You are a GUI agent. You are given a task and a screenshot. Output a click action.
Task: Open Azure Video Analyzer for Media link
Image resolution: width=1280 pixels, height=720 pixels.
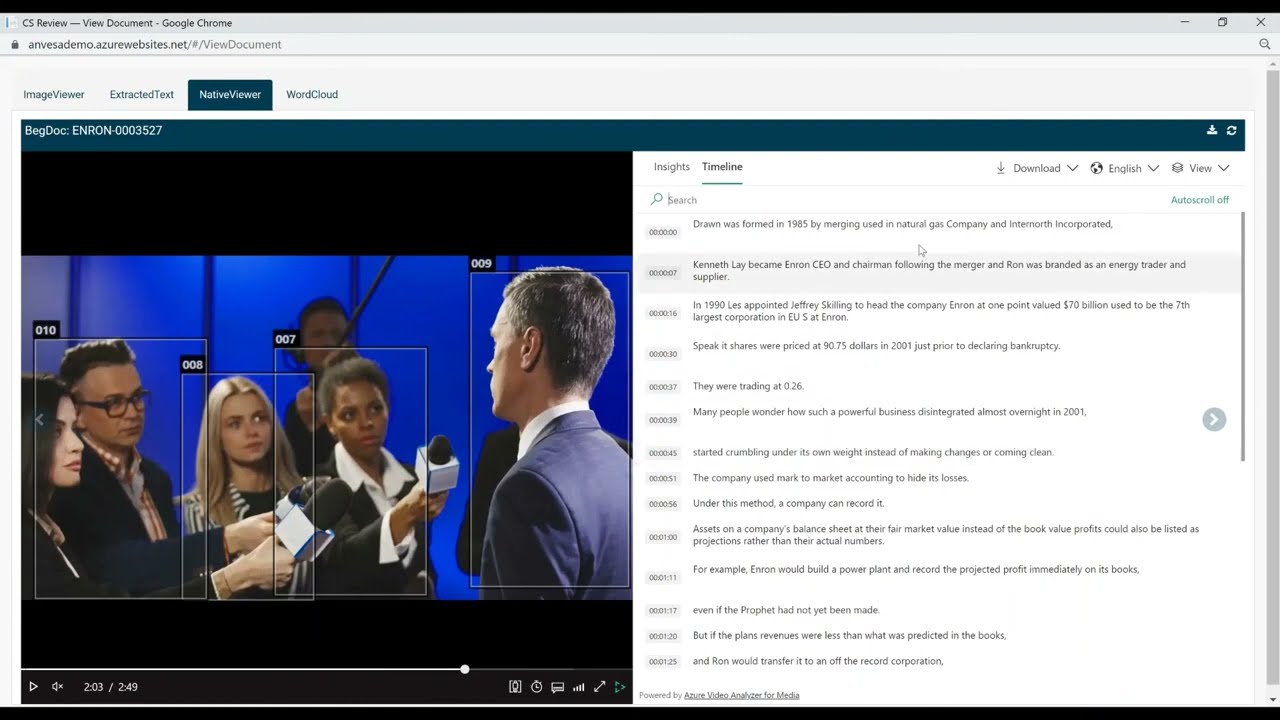point(741,695)
